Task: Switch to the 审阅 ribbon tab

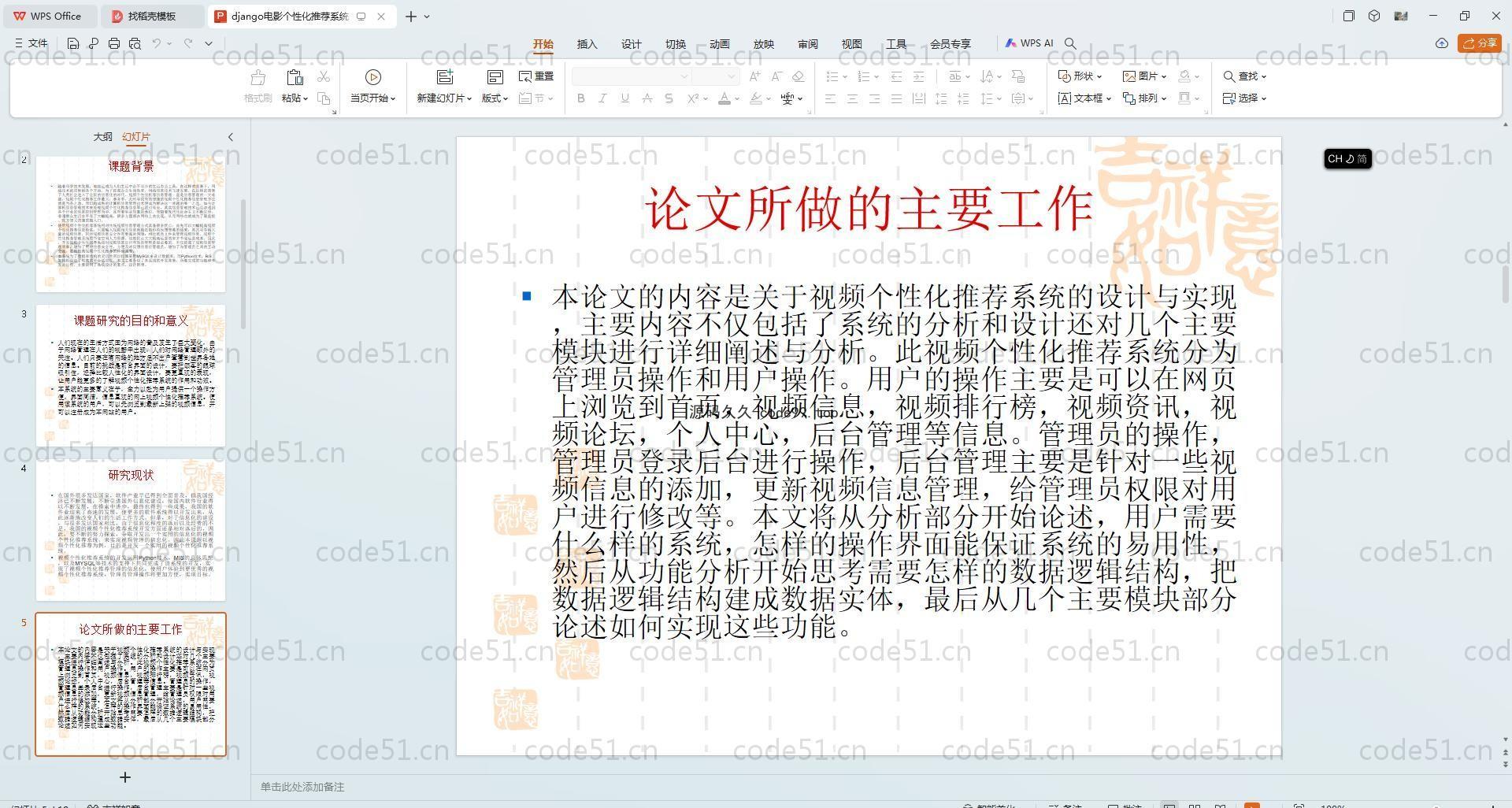Action: pos(808,44)
